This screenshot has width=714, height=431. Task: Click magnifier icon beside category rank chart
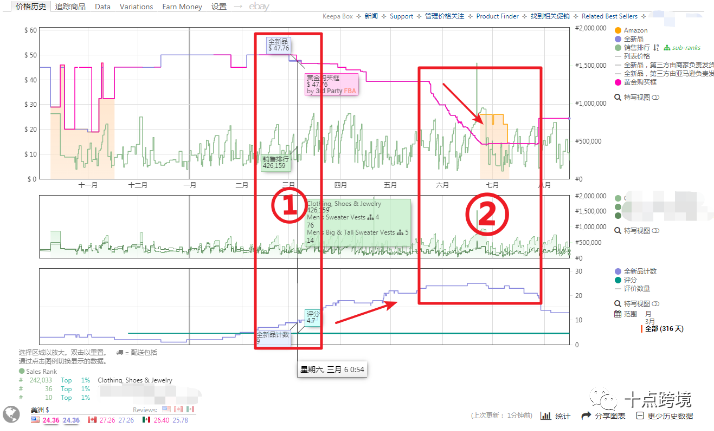pyautogui.click(x=617, y=231)
